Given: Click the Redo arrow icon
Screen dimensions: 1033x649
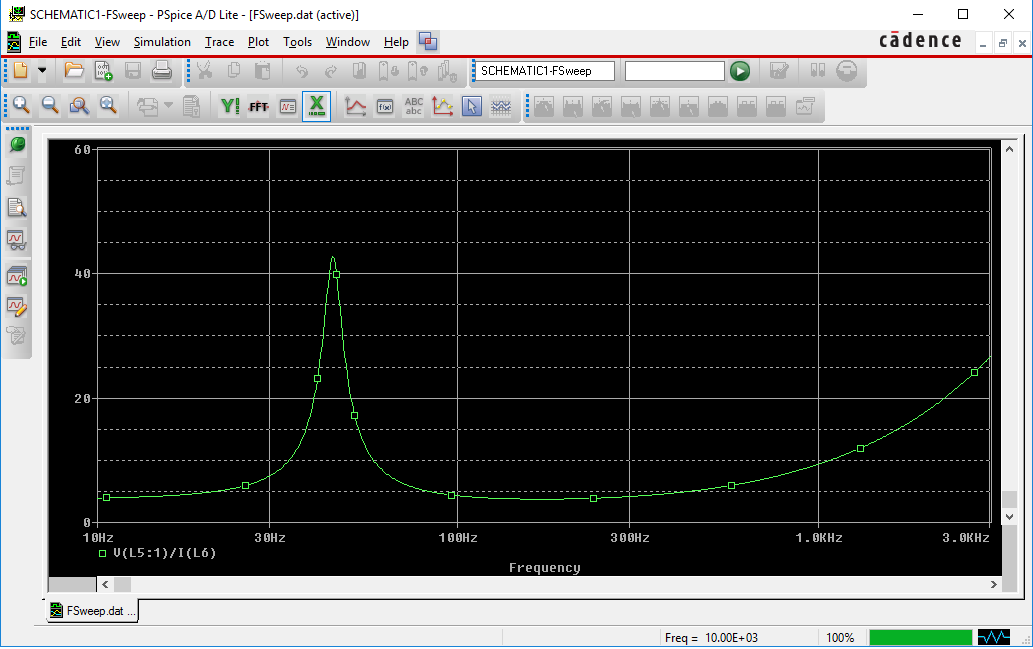Looking at the screenshot, I should pos(331,71).
